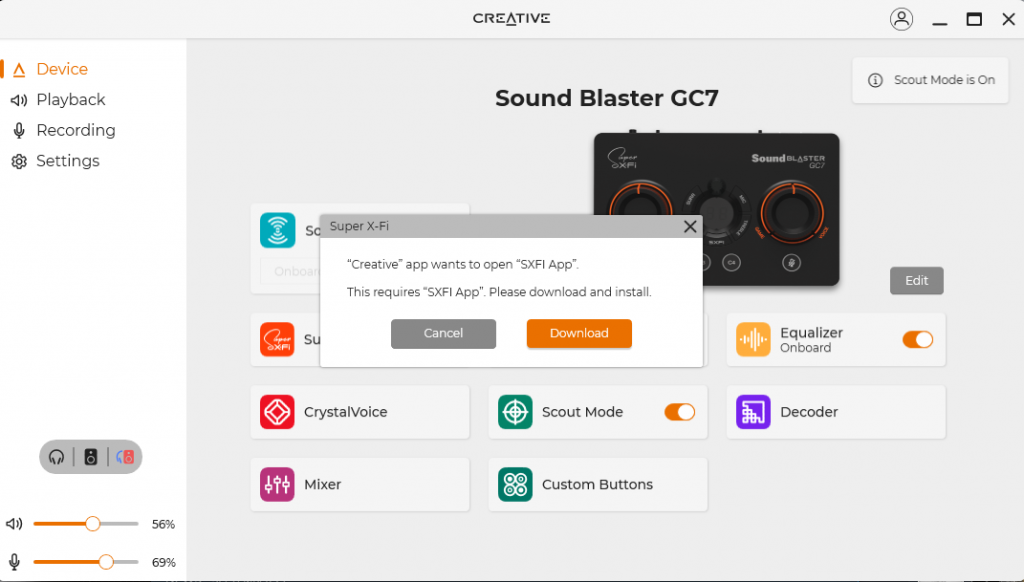This screenshot has width=1024, height=582.
Task: Select the CrystalVoice feature icon
Action: coord(277,412)
